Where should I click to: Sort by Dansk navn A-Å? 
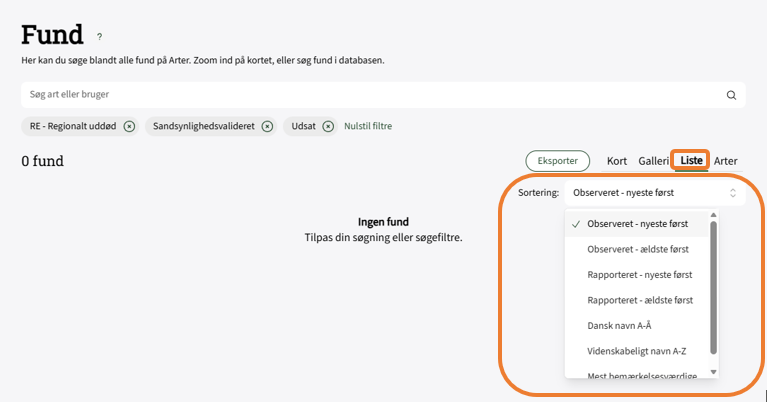click(x=620, y=325)
